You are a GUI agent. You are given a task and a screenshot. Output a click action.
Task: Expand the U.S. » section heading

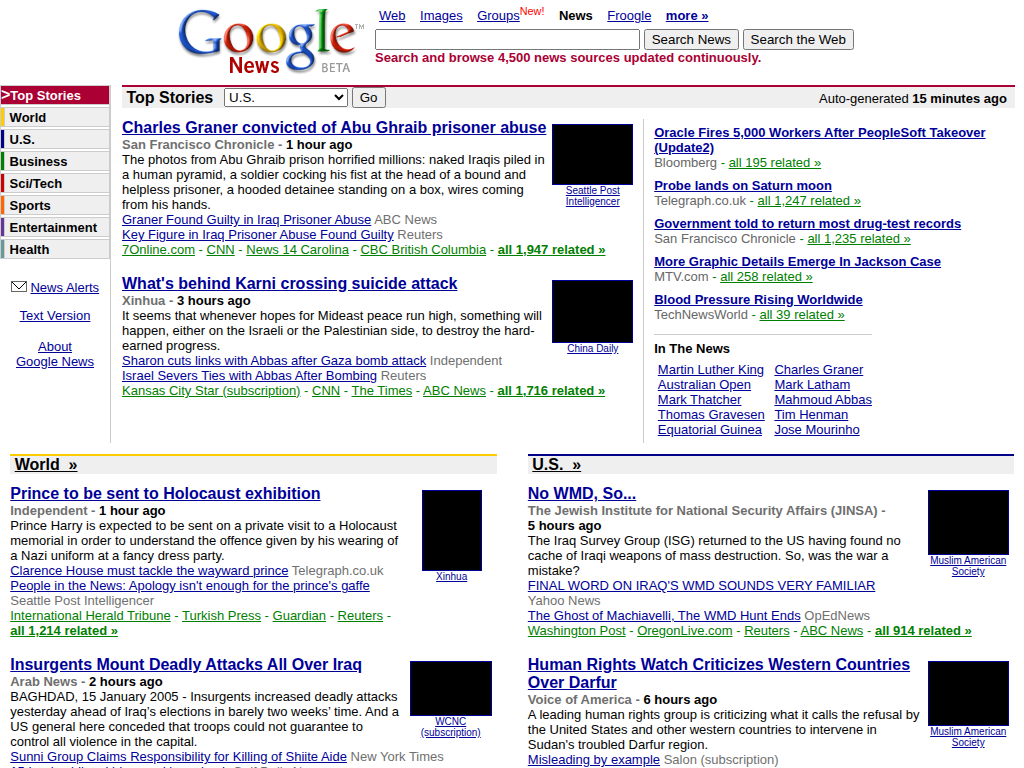click(556, 464)
